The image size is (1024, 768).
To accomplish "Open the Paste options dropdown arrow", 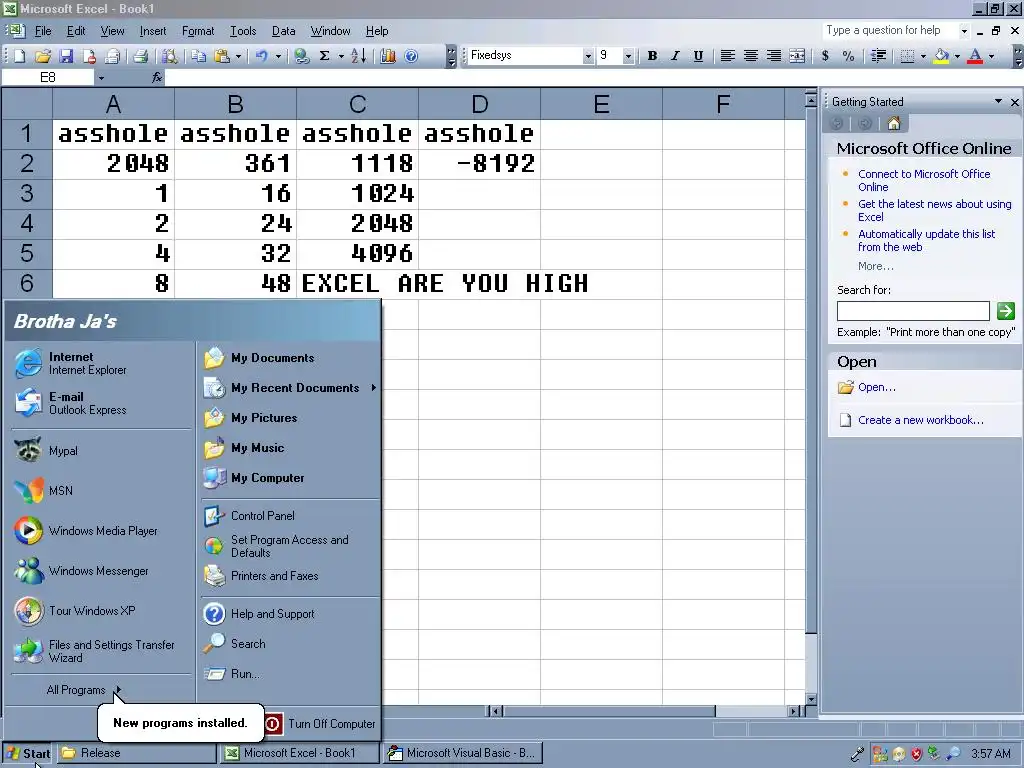I will click(238, 56).
